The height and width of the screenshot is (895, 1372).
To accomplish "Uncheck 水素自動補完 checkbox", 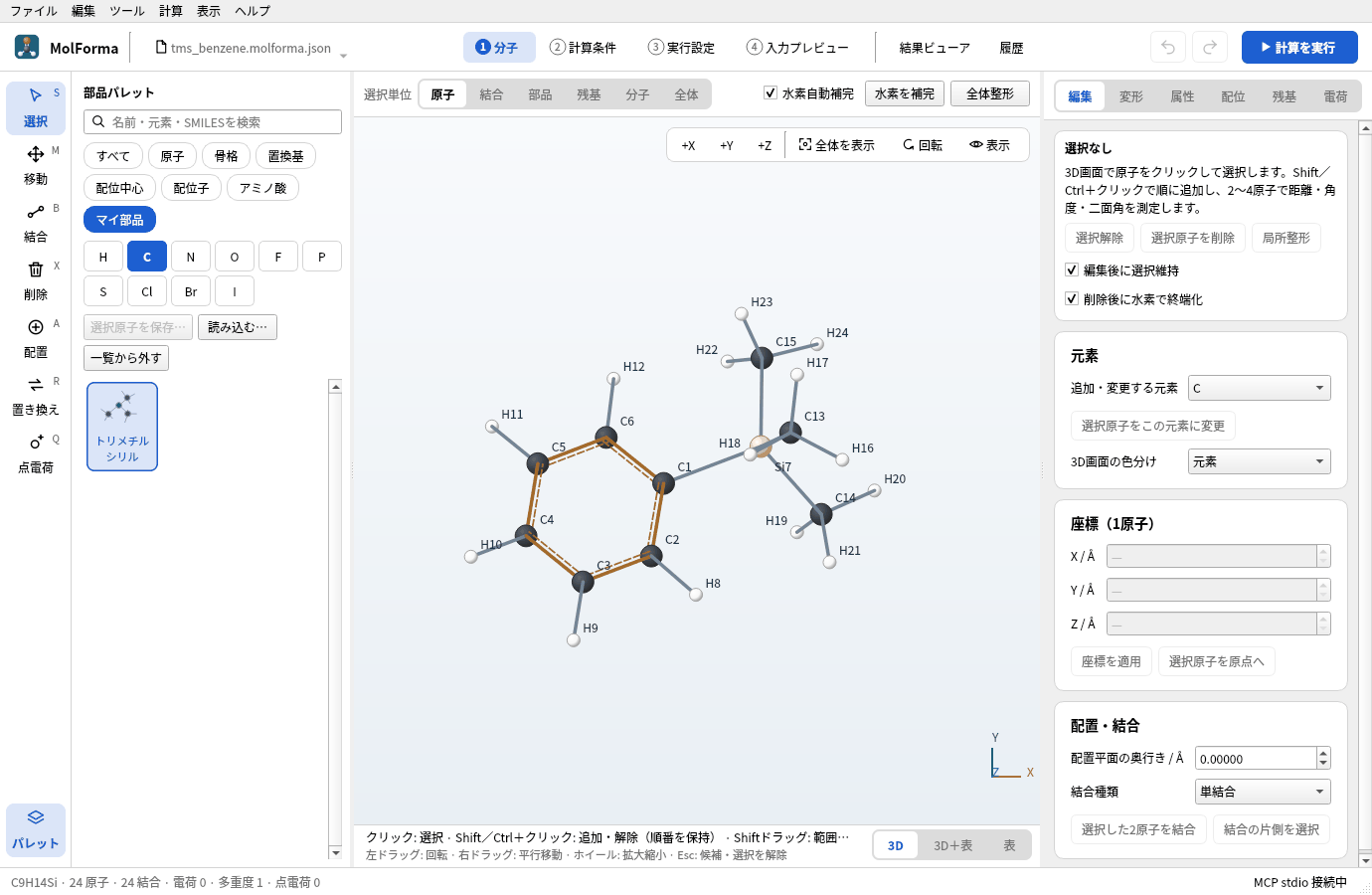I will point(770,92).
